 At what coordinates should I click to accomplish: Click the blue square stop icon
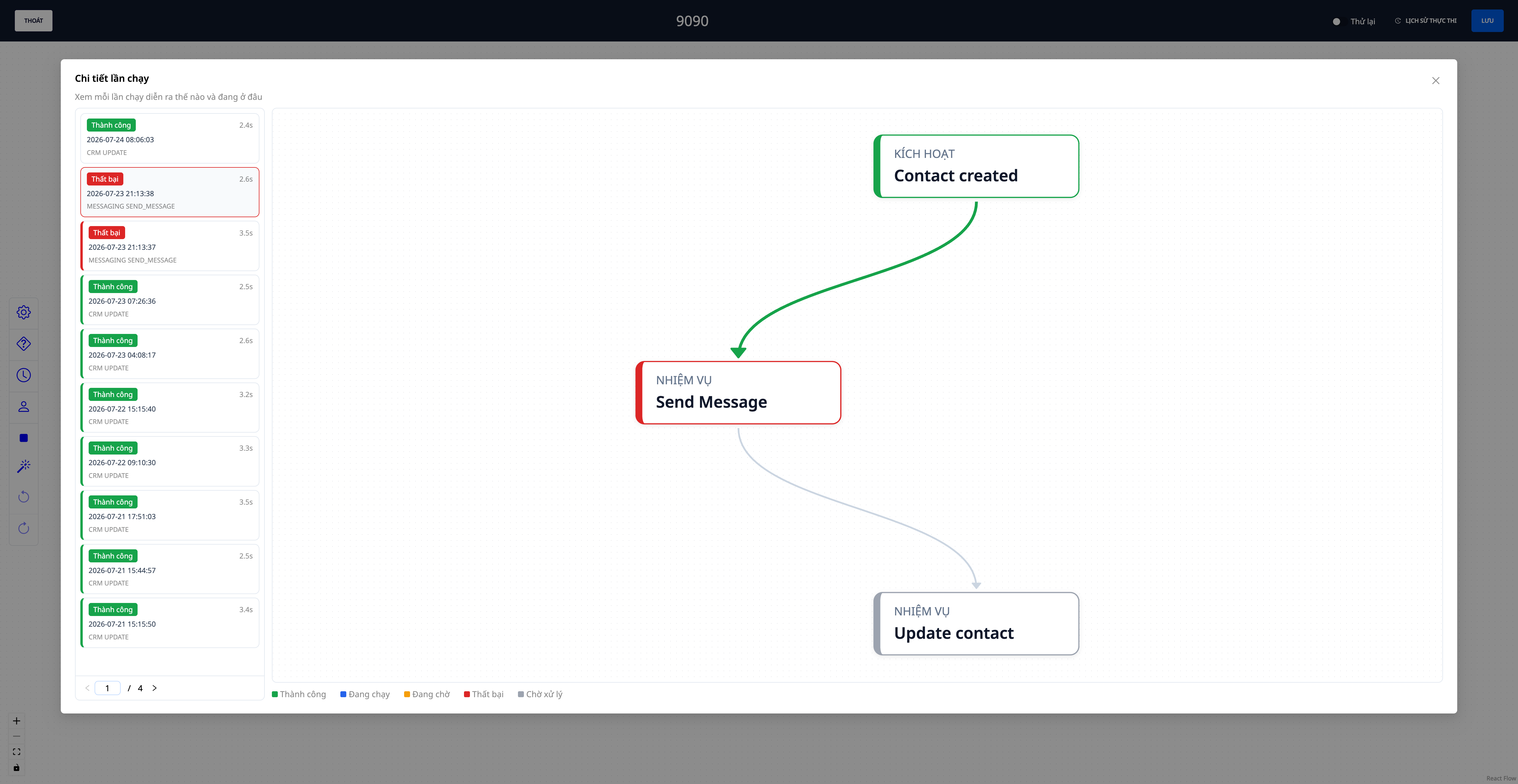pos(24,438)
